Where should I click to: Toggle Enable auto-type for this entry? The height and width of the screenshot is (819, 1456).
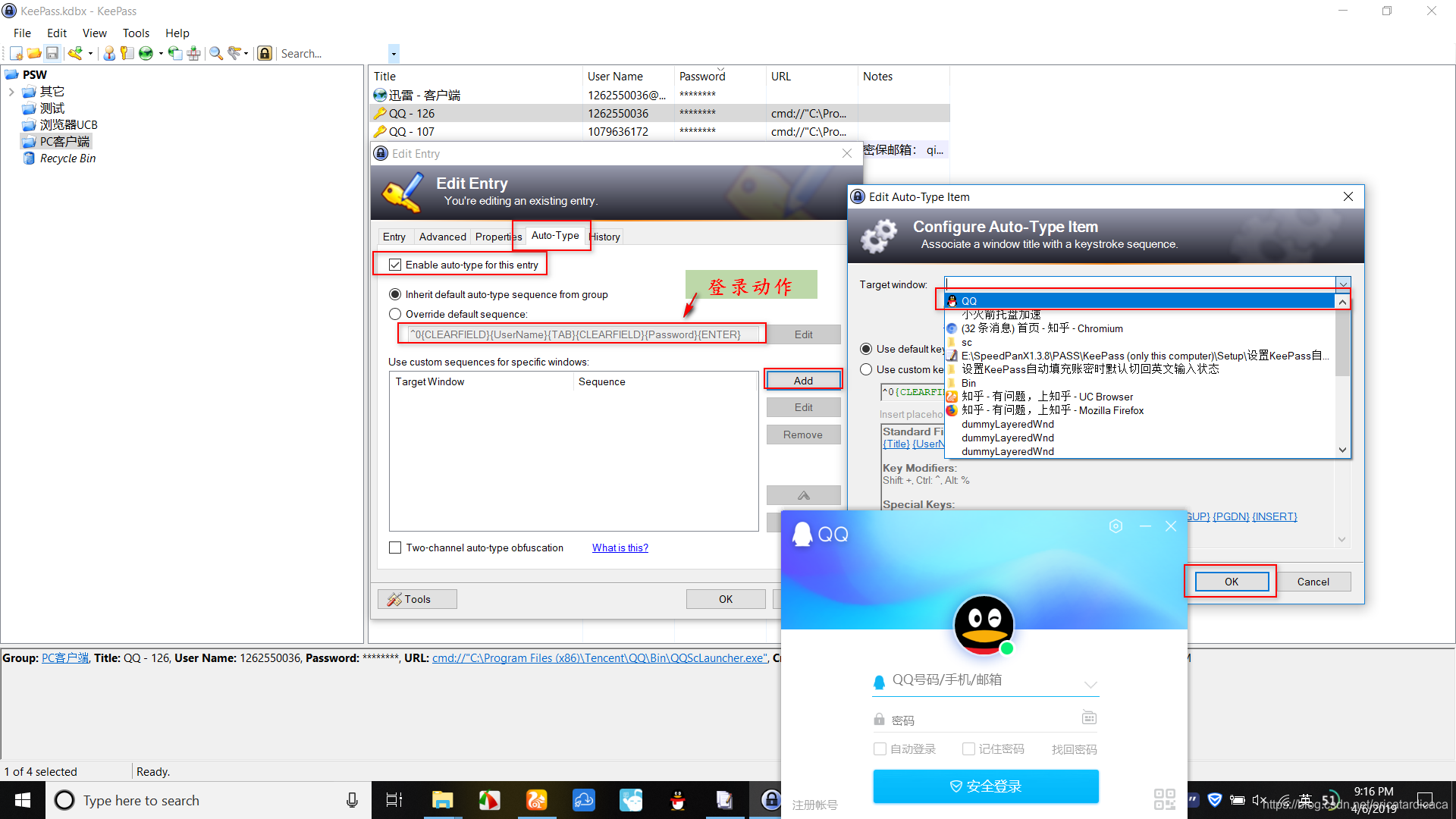tap(395, 265)
